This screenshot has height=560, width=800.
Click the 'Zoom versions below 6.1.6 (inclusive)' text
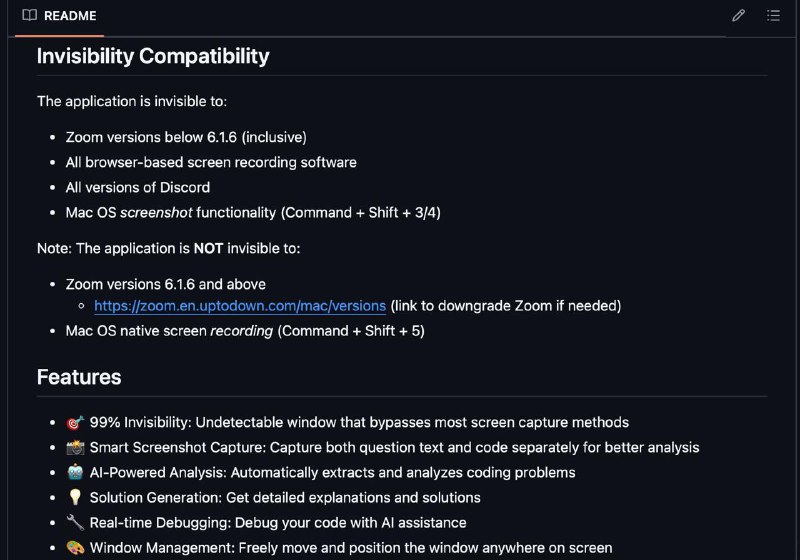coord(186,137)
